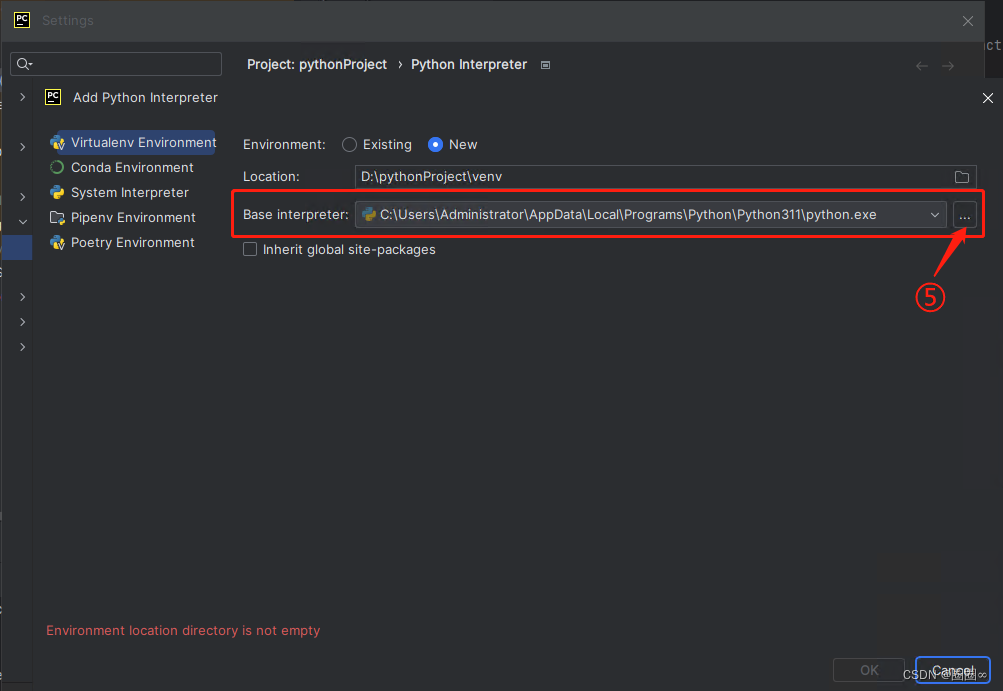
Task: Choose the Existing environment radio button
Action: click(x=349, y=145)
